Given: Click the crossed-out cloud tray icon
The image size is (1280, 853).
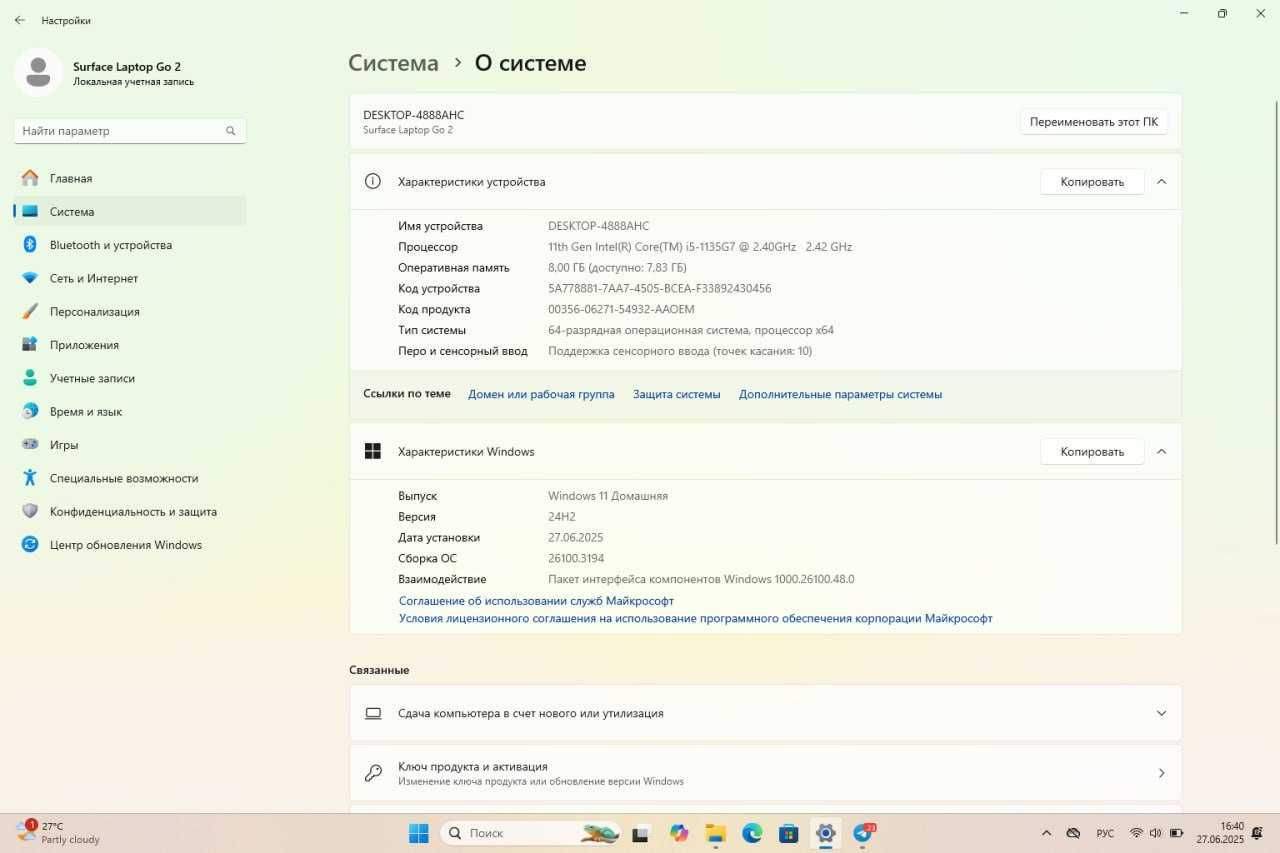Looking at the screenshot, I should pos(1073,833).
